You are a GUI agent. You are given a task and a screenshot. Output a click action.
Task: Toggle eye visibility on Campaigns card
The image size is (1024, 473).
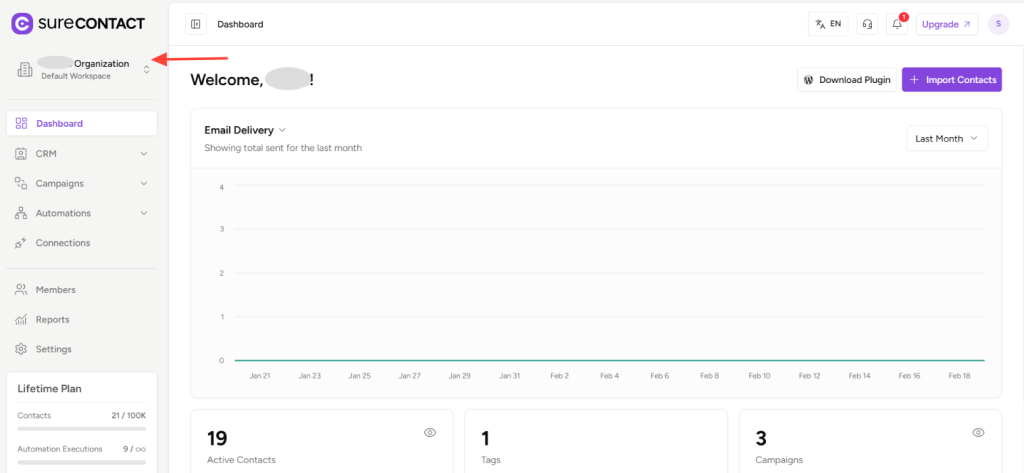pyautogui.click(x=978, y=432)
